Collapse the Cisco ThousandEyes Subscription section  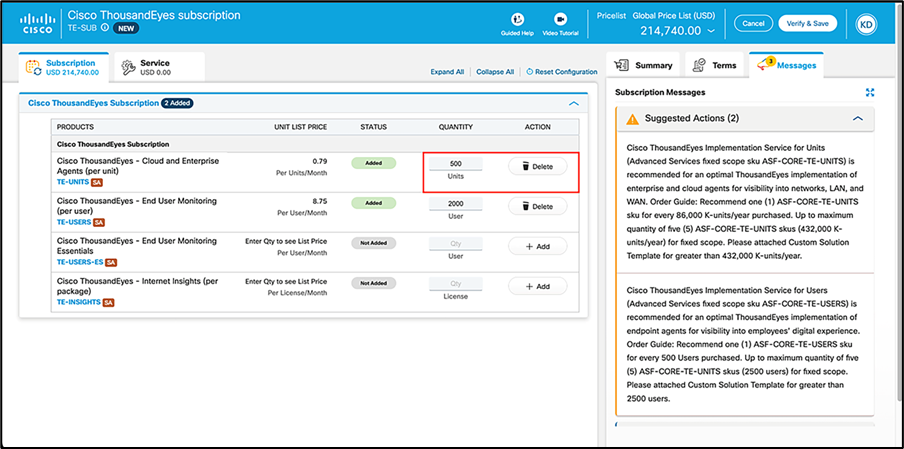[573, 103]
